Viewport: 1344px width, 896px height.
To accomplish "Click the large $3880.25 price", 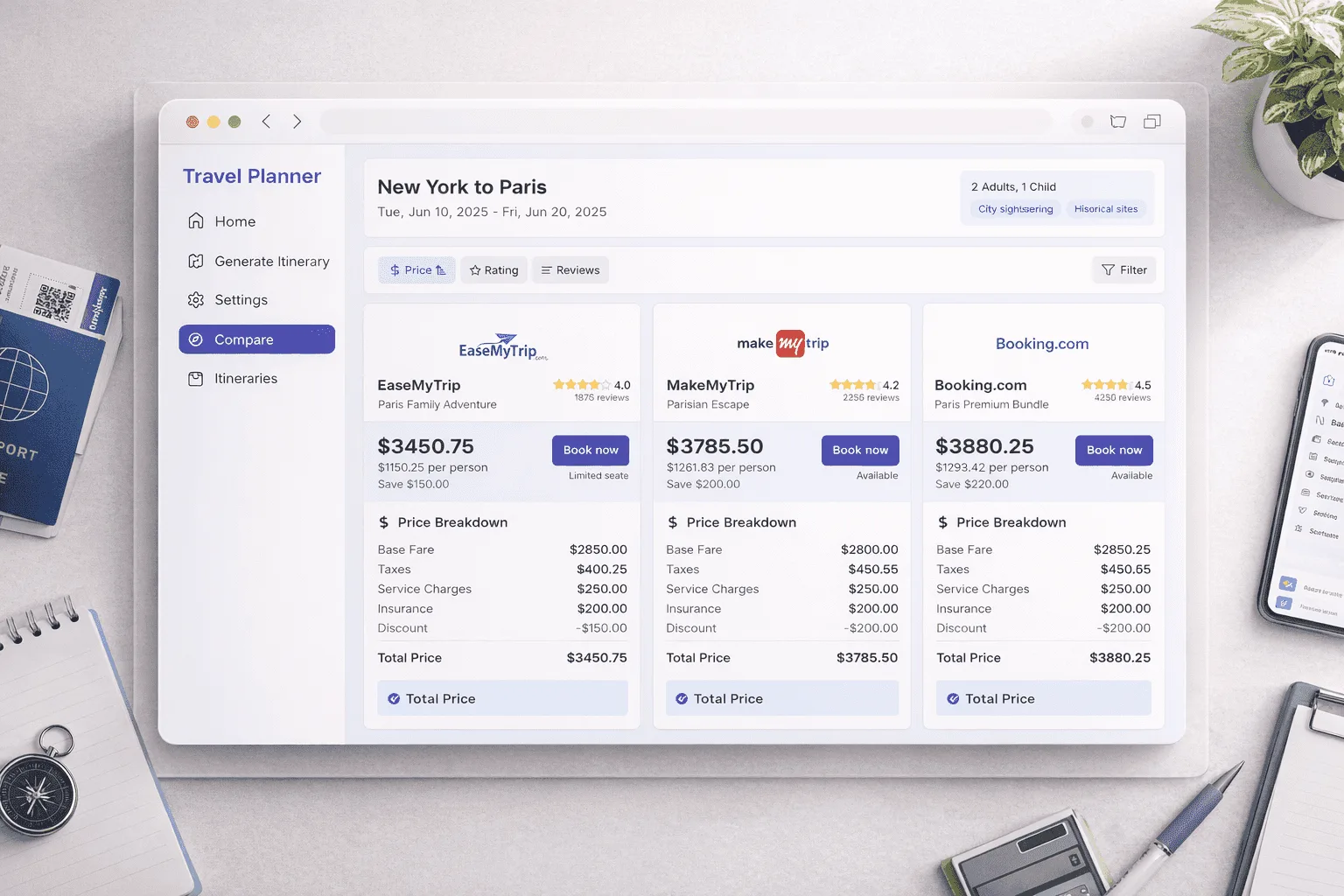I will (x=984, y=446).
